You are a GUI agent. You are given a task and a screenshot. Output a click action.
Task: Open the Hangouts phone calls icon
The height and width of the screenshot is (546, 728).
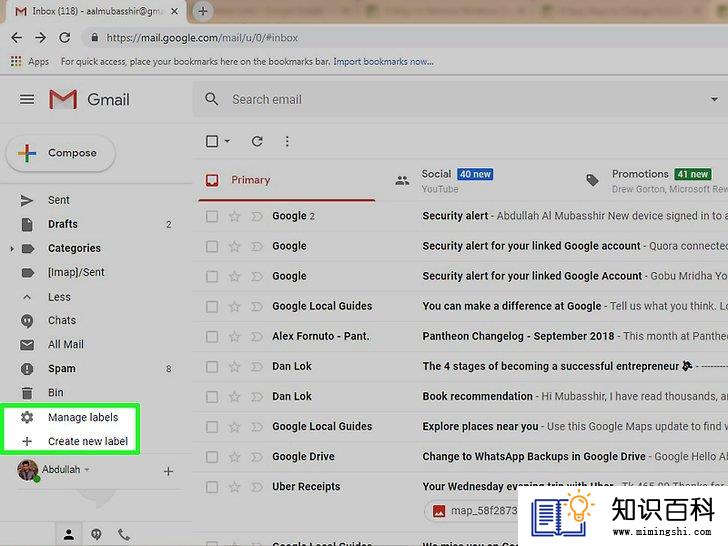tap(124, 534)
